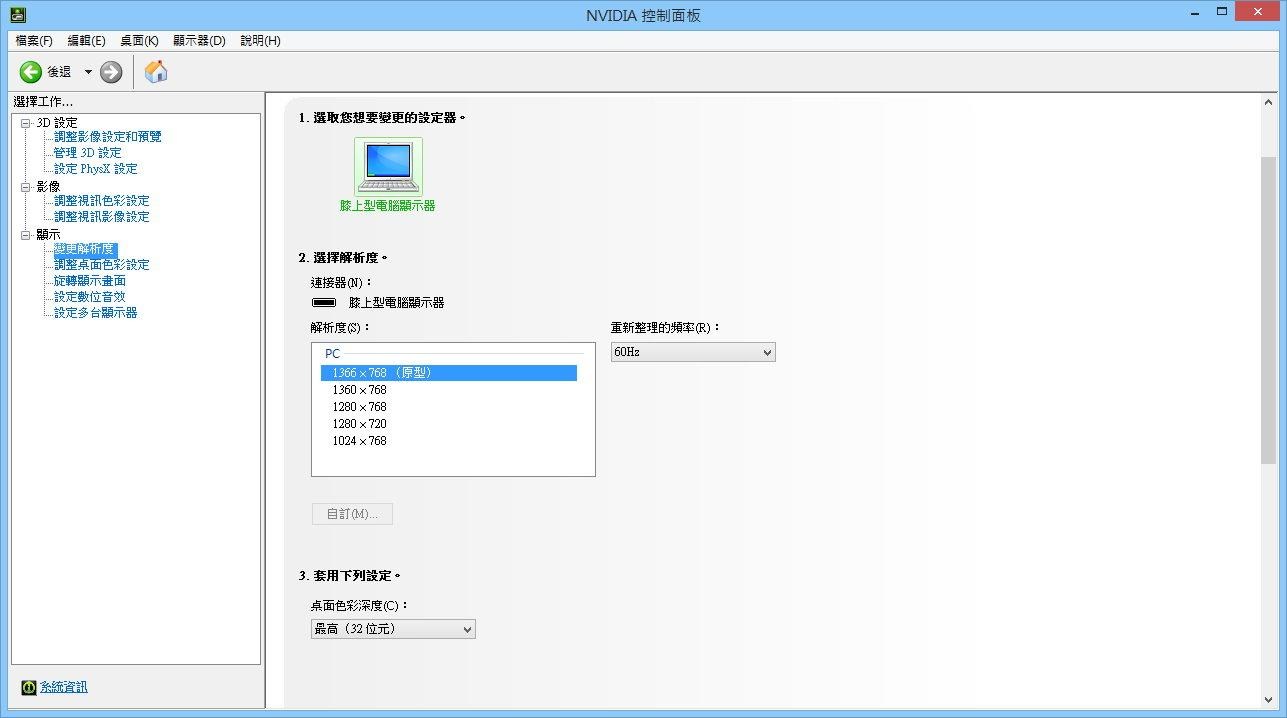Image resolution: width=1287 pixels, height=718 pixels.
Task: Click the 後退 back label
Action: point(59,72)
